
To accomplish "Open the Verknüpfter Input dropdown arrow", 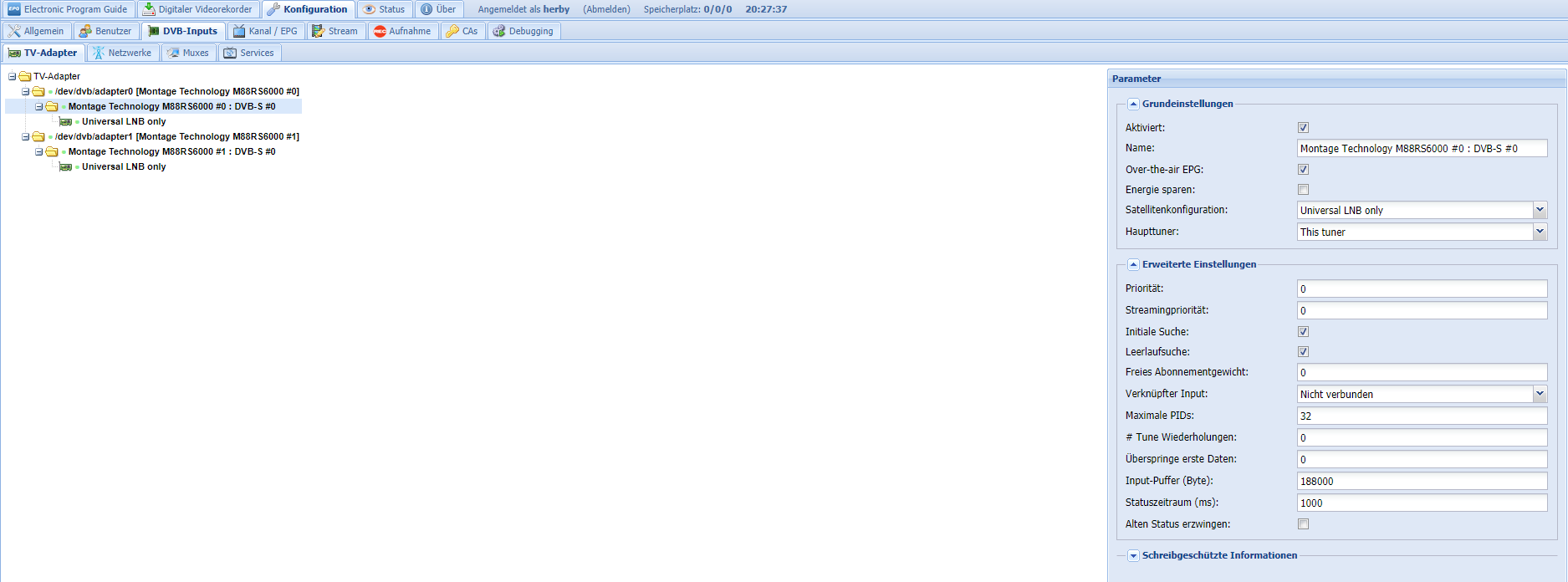I will [x=1540, y=394].
